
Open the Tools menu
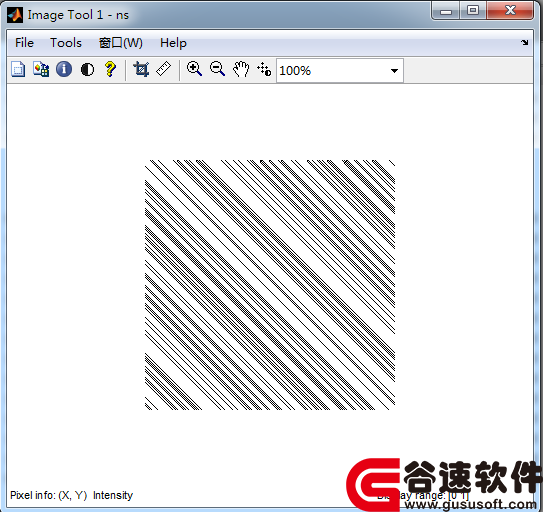[x=66, y=43]
